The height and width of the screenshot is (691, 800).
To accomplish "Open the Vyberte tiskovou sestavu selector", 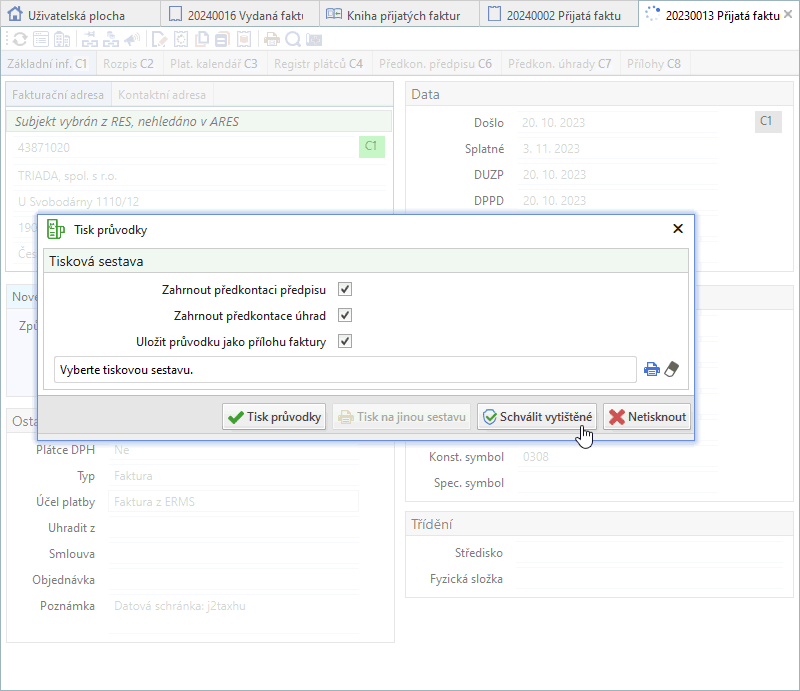I will [345, 369].
